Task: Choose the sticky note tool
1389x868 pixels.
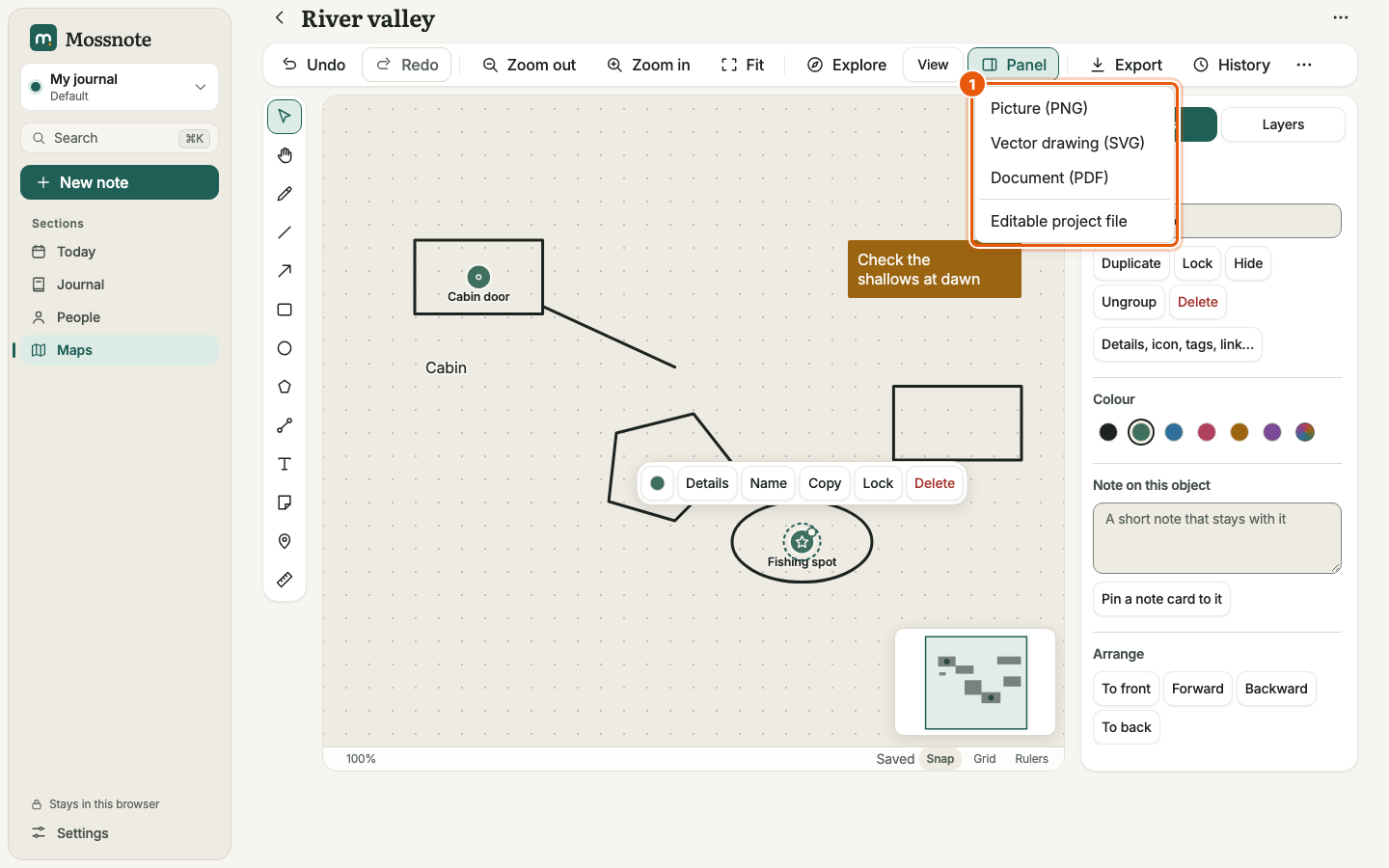Action: [285, 502]
